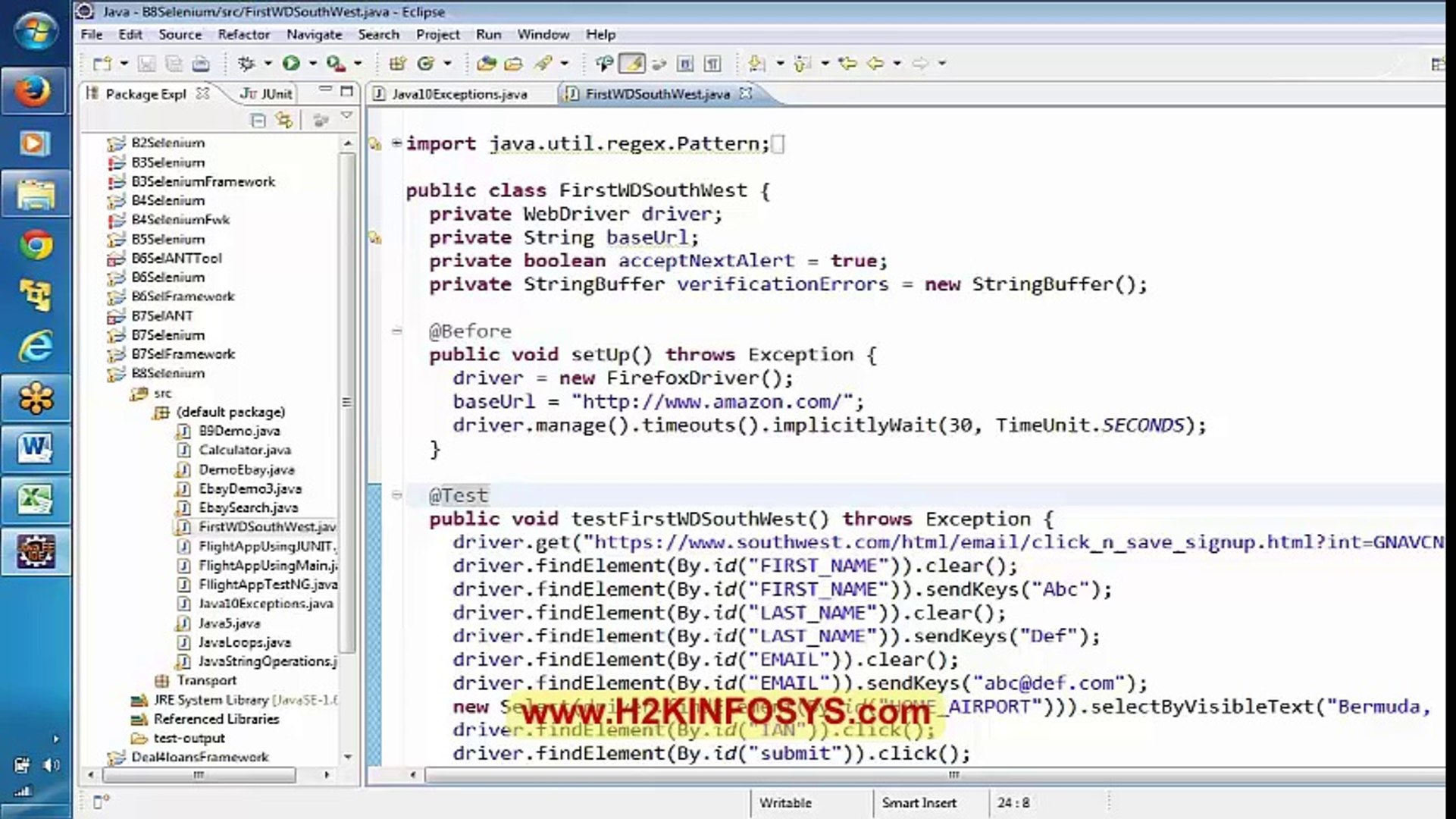
Task: Launch Google Chrome from the taskbar
Action: (35, 245)
